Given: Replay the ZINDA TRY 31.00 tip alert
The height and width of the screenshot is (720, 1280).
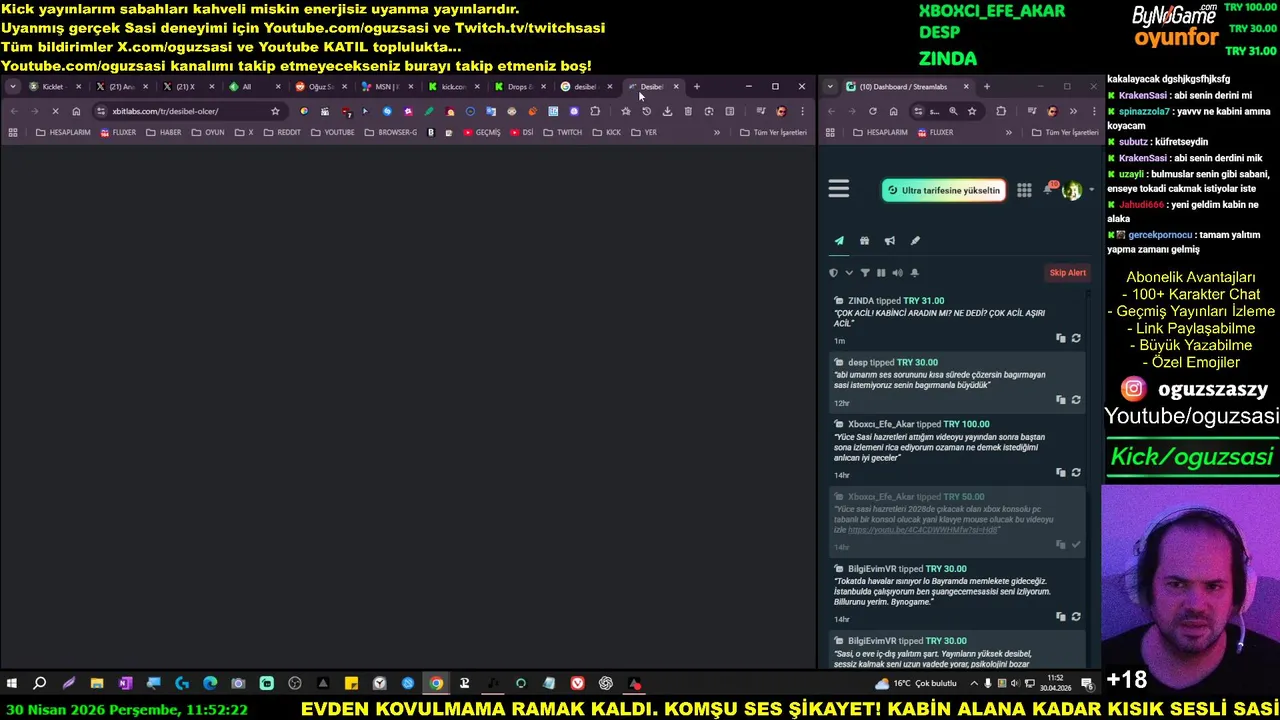Looking at the screenshot, I should point(1076,338).
